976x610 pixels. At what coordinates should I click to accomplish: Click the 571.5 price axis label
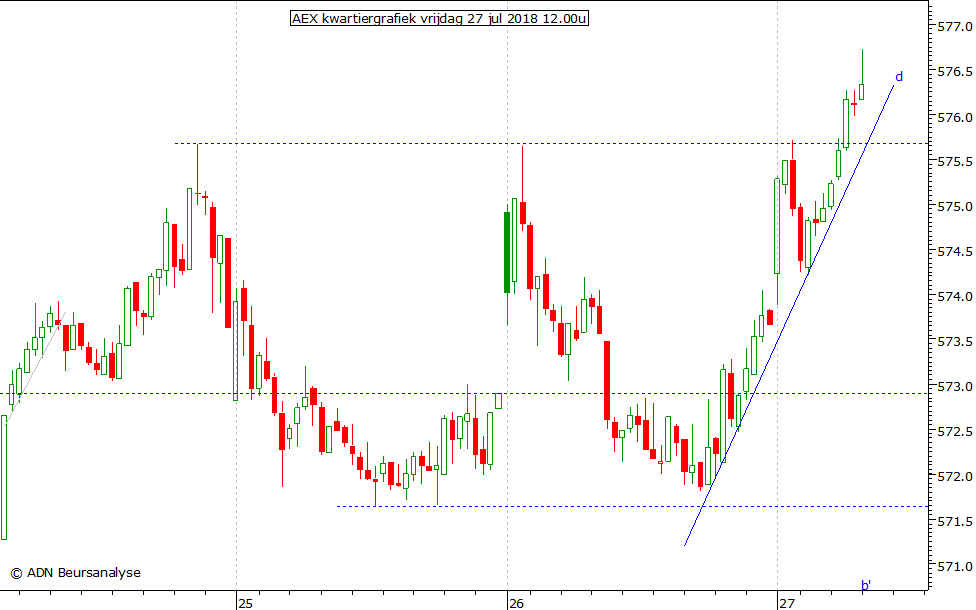954,522
